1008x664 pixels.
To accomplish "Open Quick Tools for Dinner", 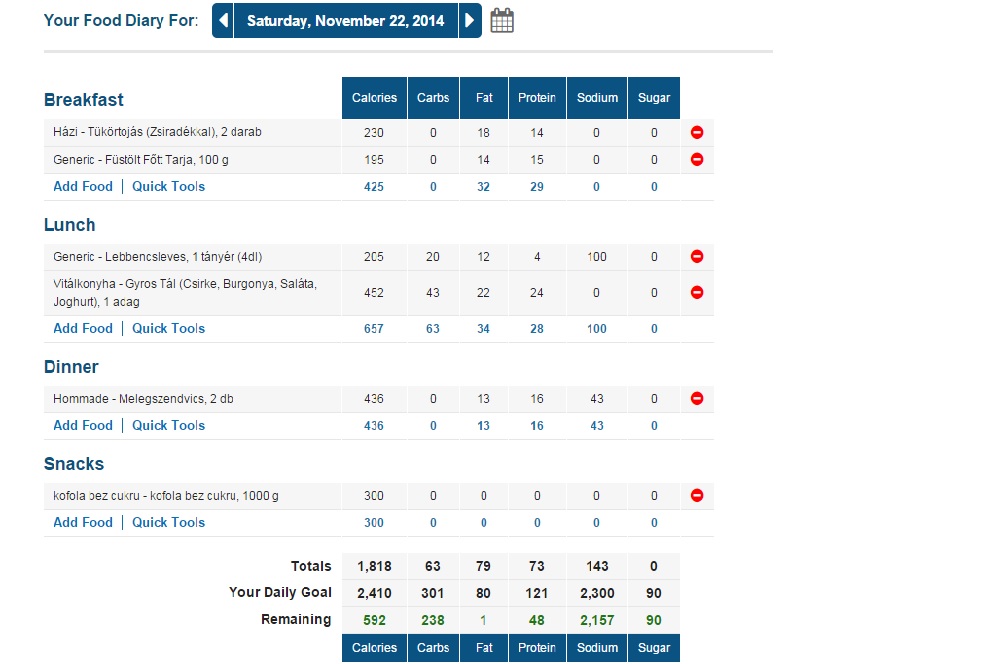I will tap(168, 426).
